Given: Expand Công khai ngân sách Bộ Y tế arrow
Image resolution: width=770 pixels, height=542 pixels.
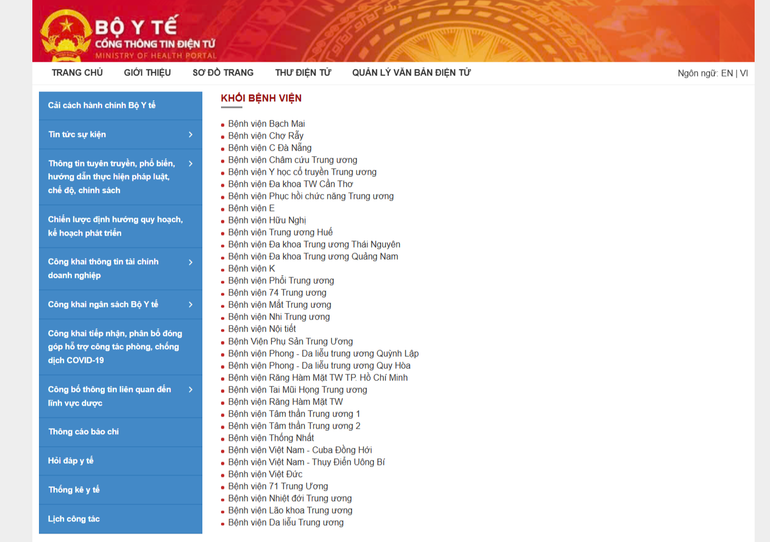Looking at the screenshot, I should [x=190, y=304].
